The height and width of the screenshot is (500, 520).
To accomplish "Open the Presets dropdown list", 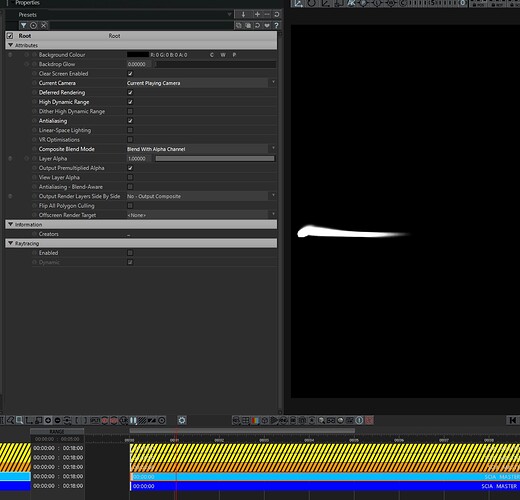I will coord(229,14).
